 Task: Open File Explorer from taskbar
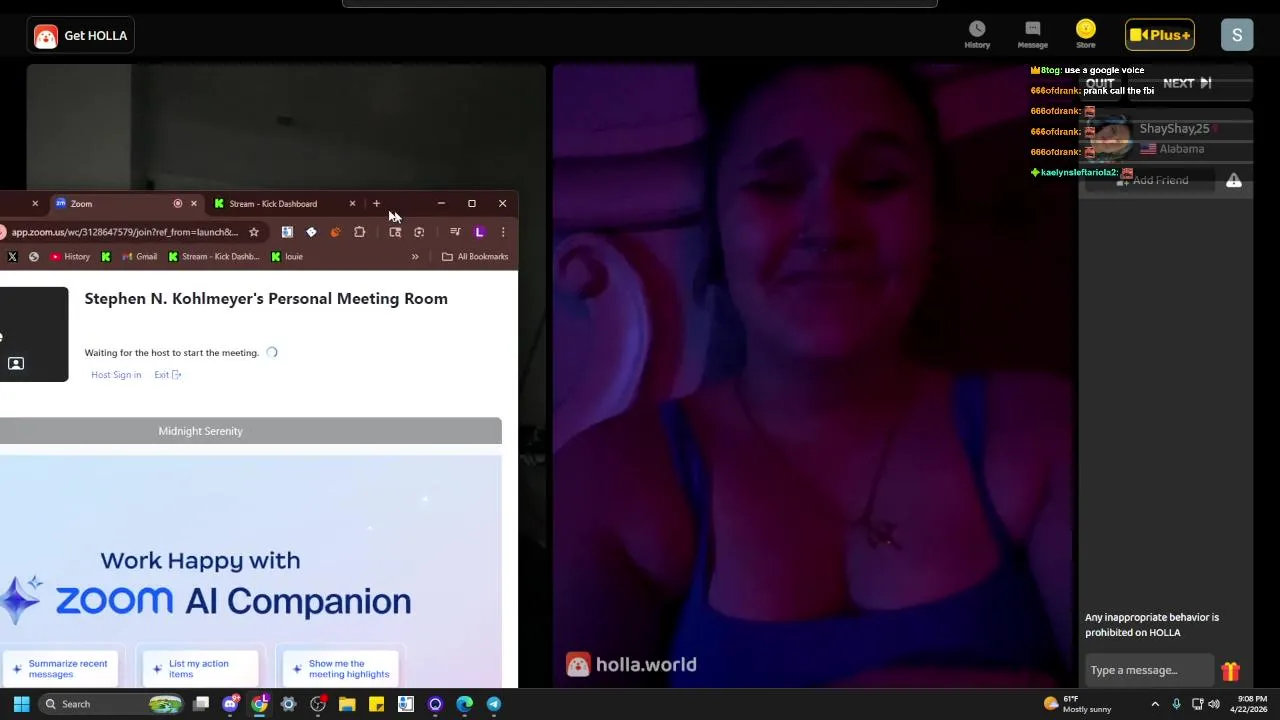point(347,704)
